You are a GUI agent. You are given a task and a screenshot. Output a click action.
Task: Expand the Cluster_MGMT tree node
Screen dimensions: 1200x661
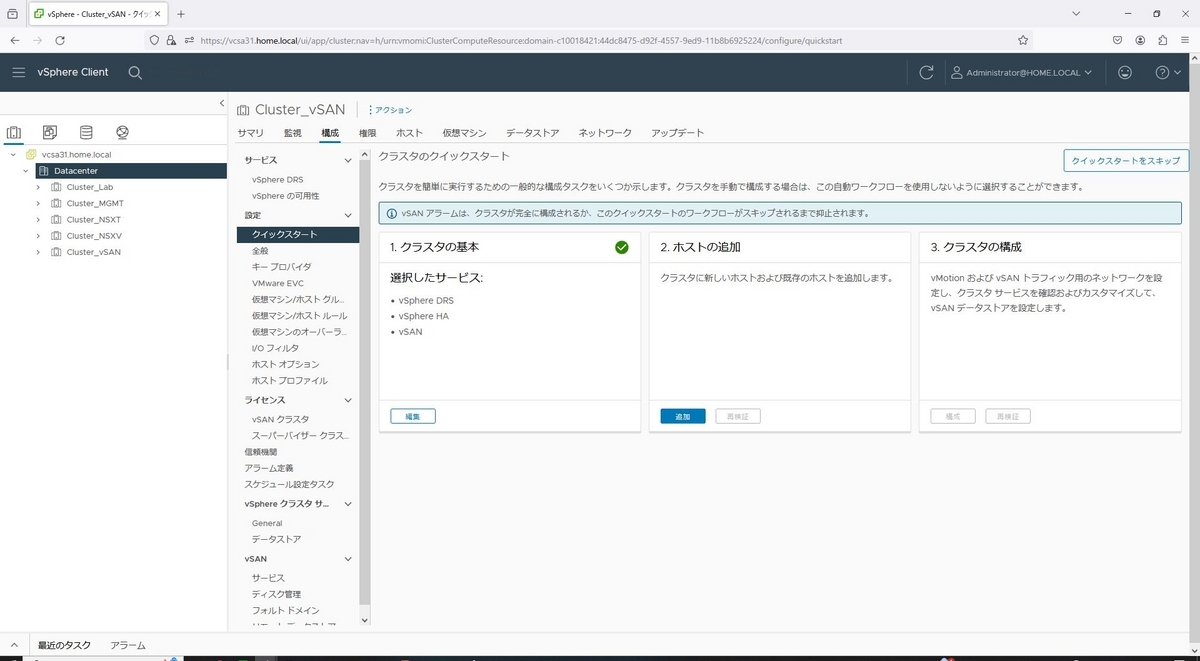pyautogui.click(x=38, y=203)
